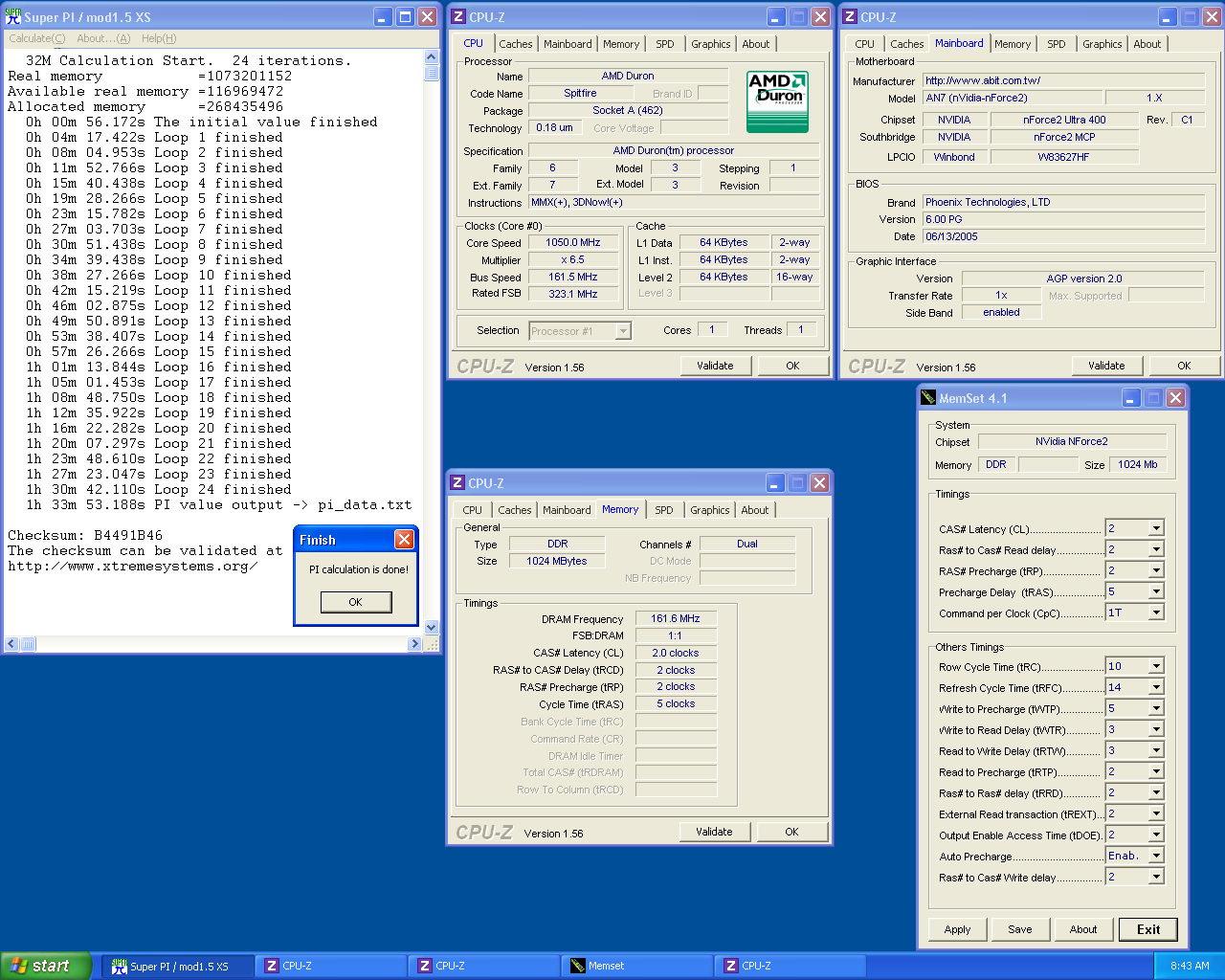
Task: Click Save in MemSet
Action: click(1020, 929)
